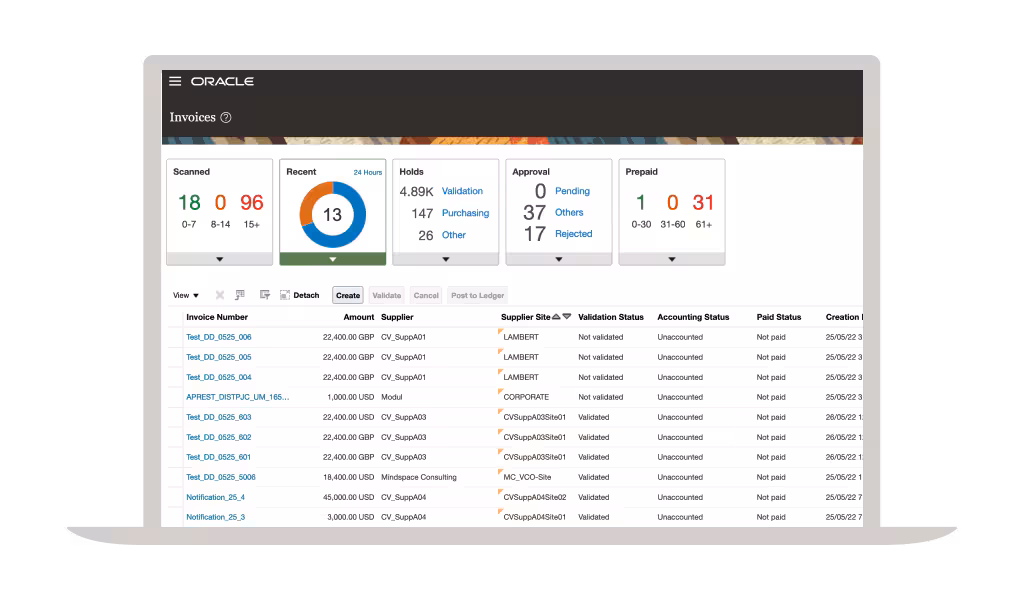The height and width of the screenshot is (600, 1024).
Task: Open the View dropdown menu
Action: 186,295
